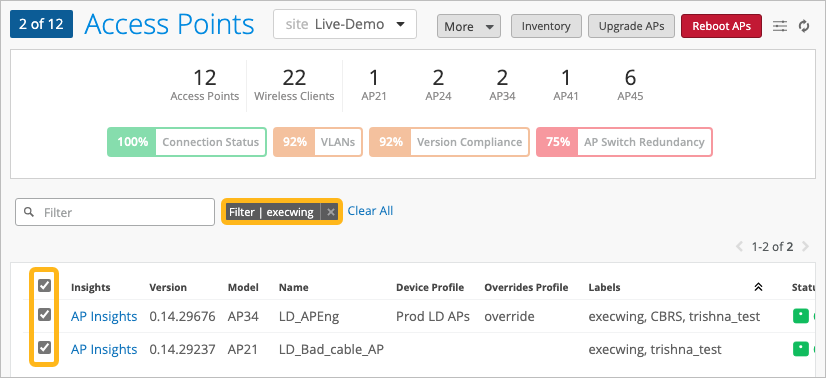Click the AP34 model count
Screen dimensions: 826x378
[502, 85]
